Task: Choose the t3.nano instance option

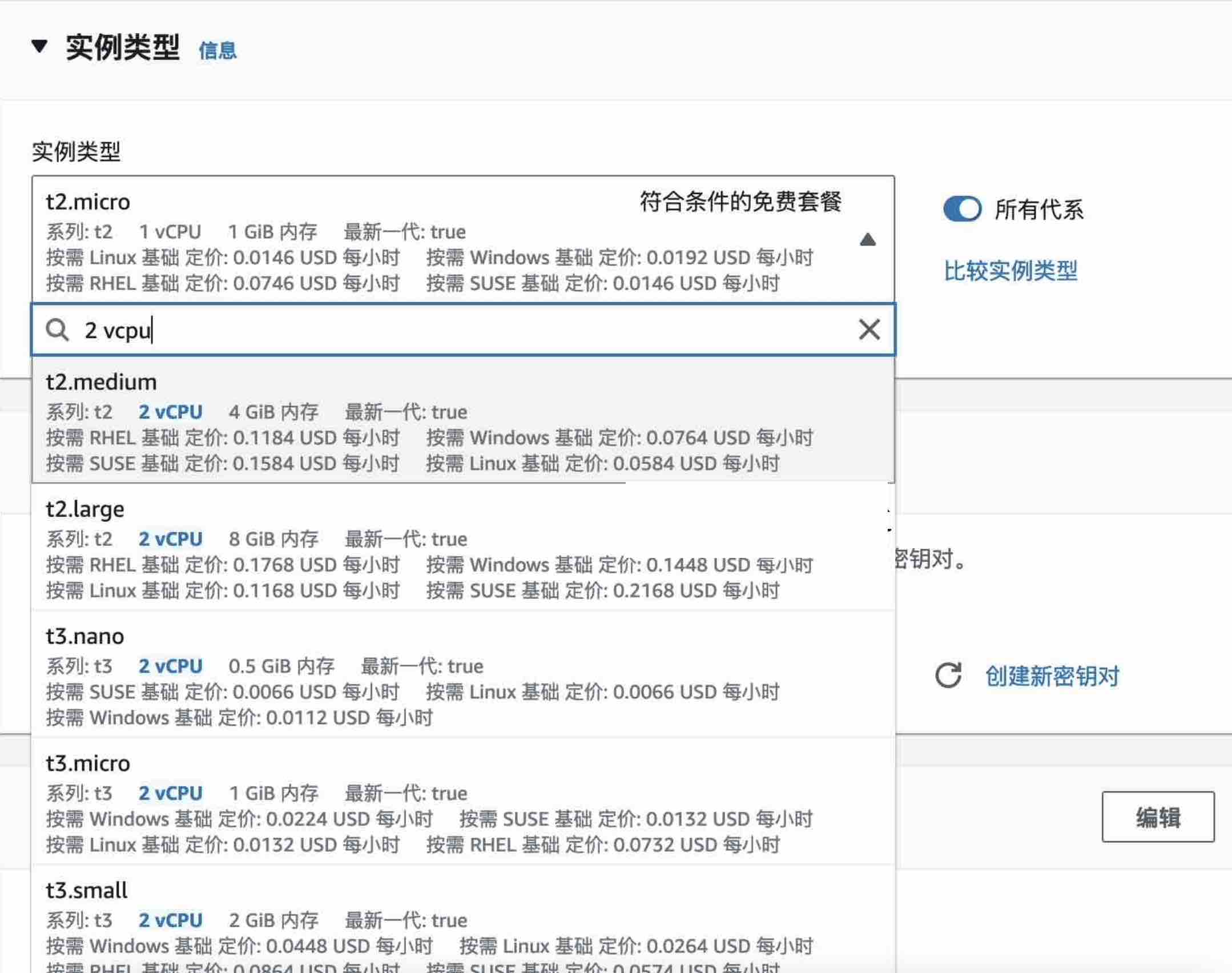Action: (x=463, y=674)
